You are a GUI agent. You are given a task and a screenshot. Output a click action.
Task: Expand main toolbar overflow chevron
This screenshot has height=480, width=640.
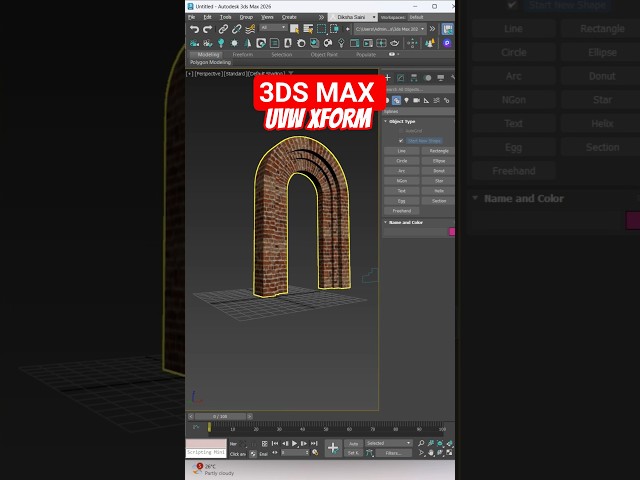point(432,29)
